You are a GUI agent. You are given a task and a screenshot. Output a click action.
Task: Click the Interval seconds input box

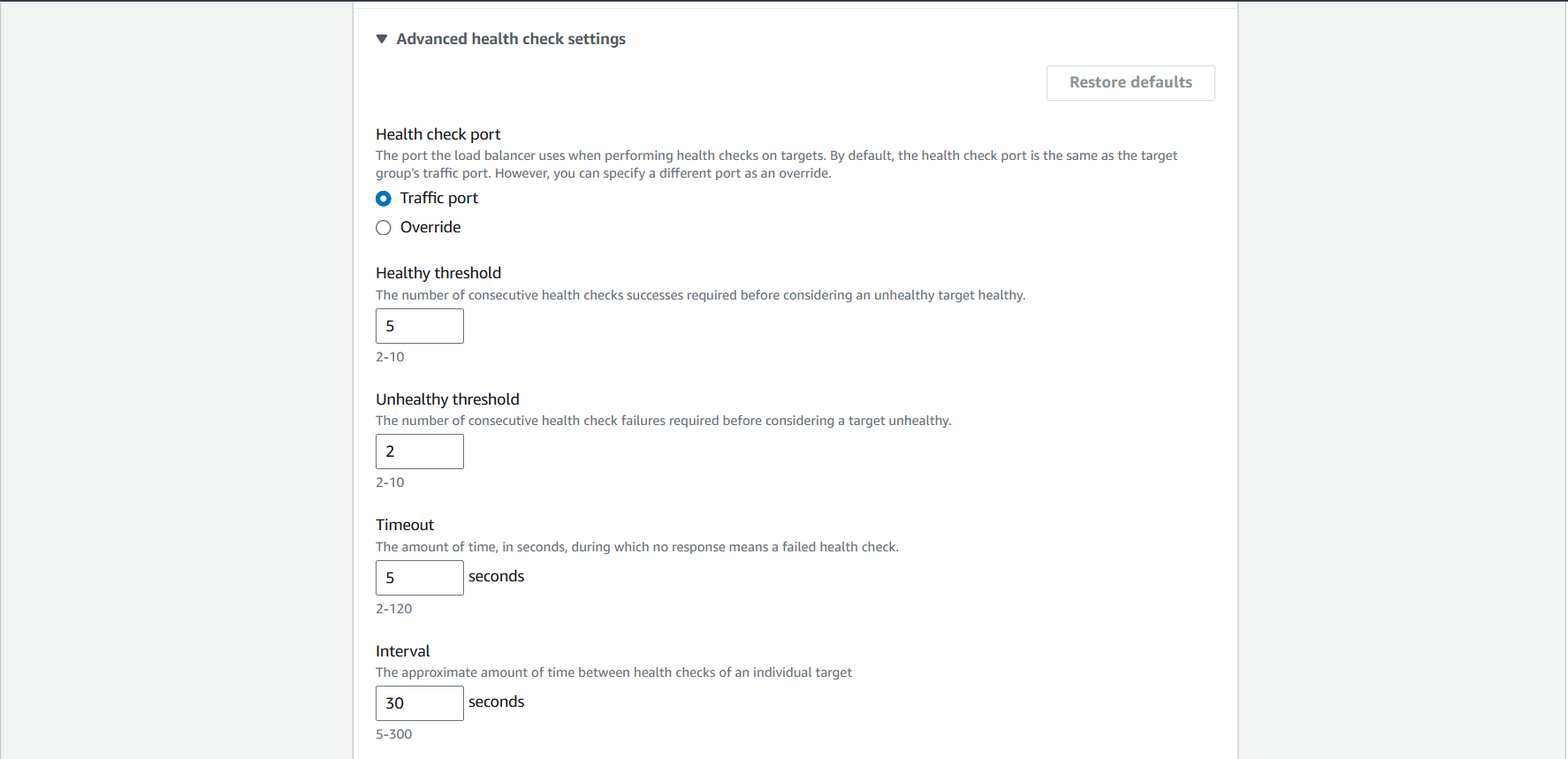(x=420, y=703)
